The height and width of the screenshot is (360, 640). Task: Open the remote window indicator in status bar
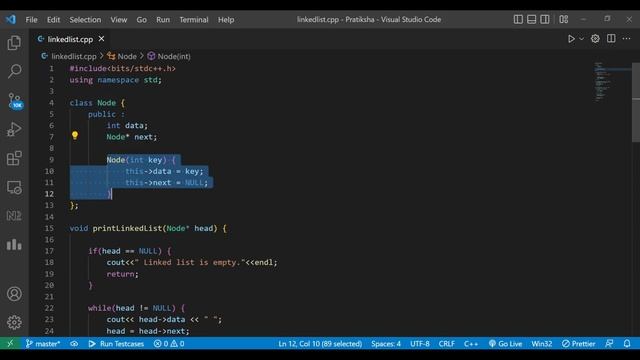coord(10,344)
